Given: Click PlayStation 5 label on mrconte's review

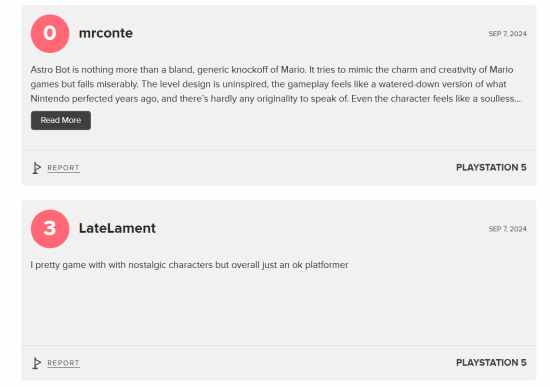Looking at the screenshot, I should coord(491,168).
